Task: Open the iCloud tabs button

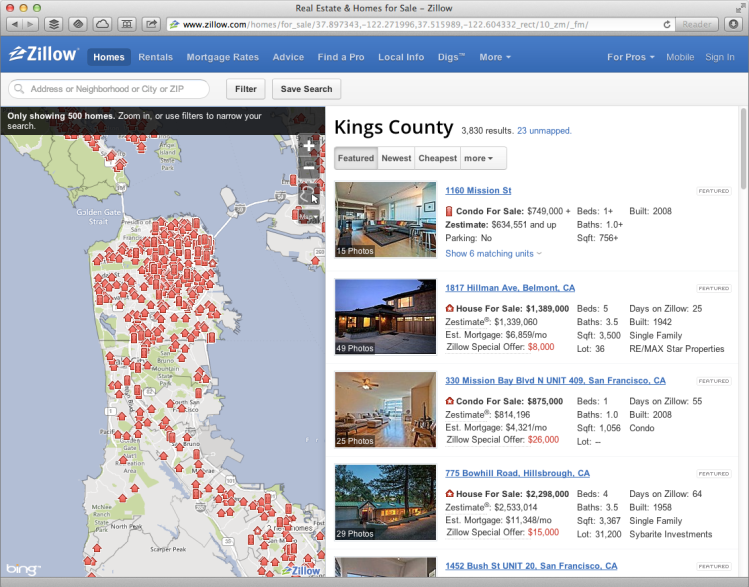Action: tap(102, 24)
